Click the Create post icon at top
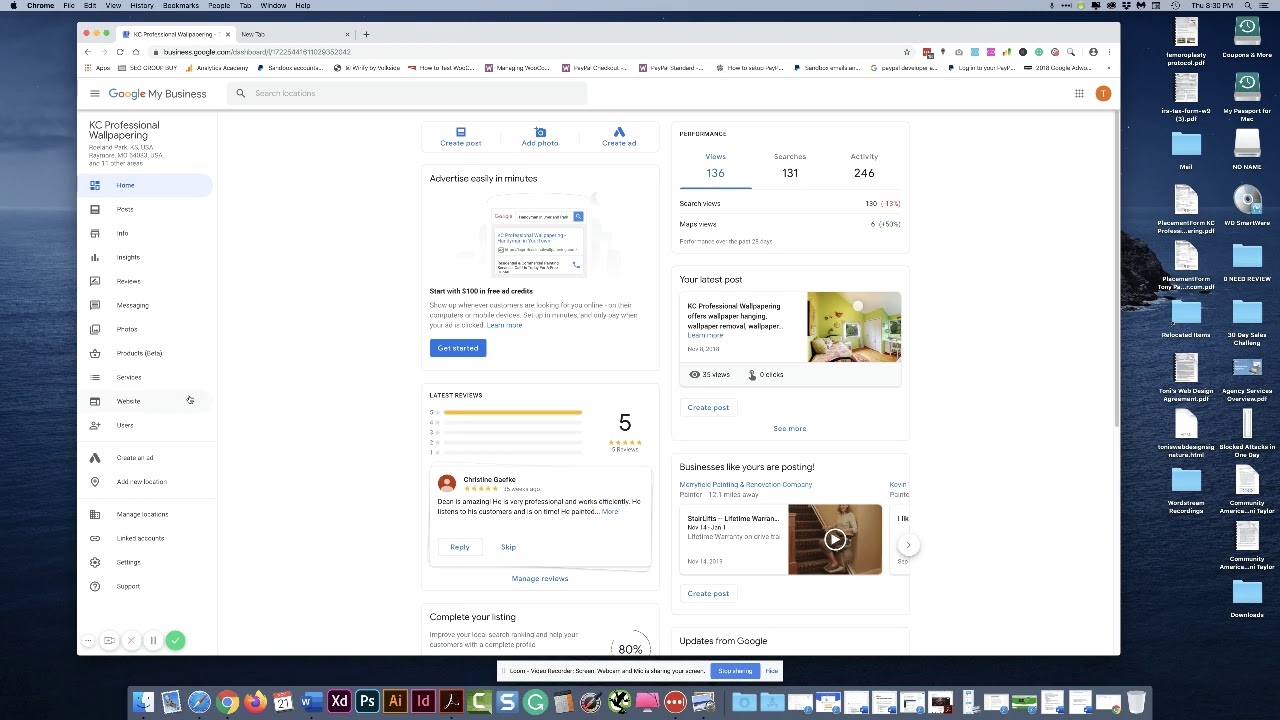 coord(461,132)
